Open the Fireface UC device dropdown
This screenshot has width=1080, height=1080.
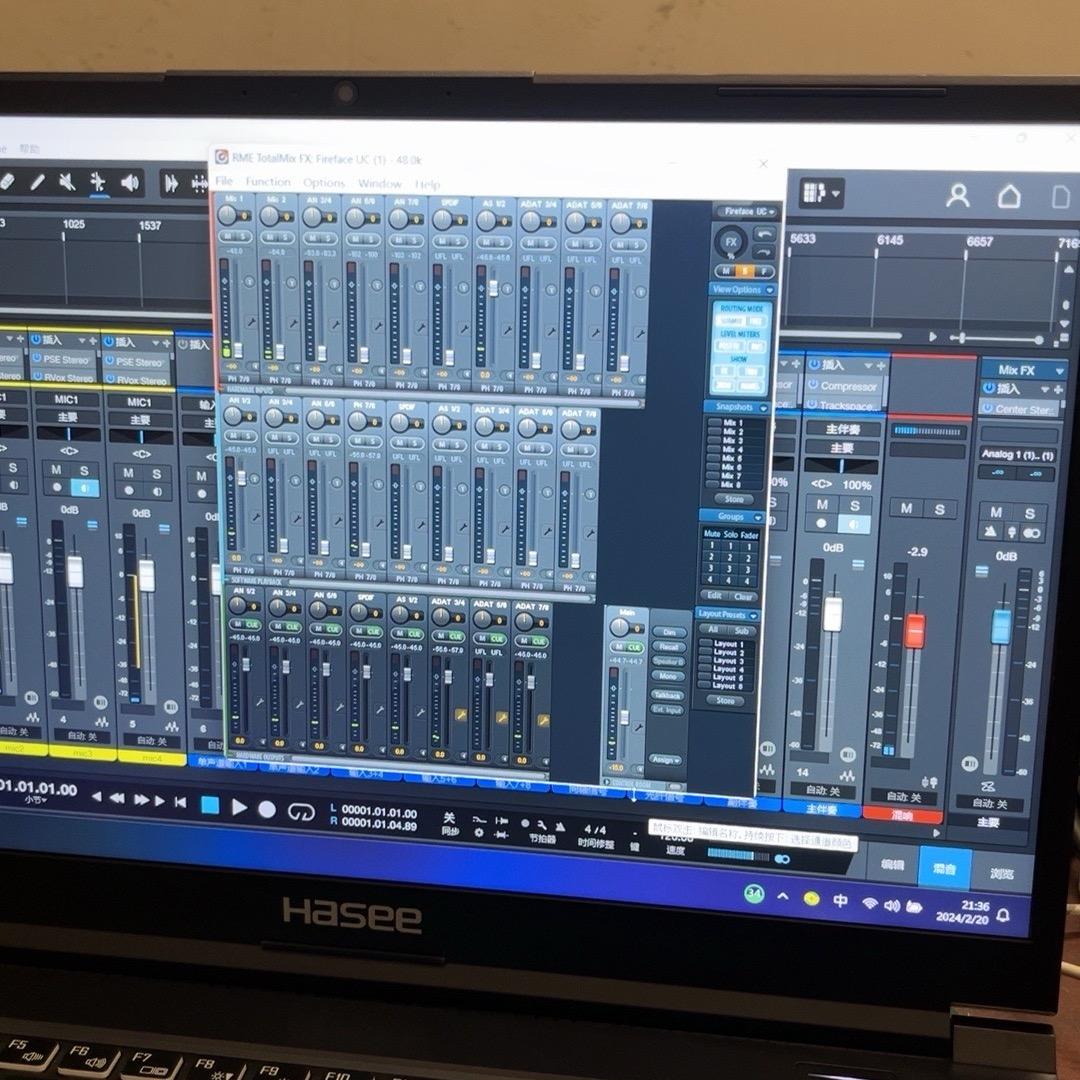[745, 212]
